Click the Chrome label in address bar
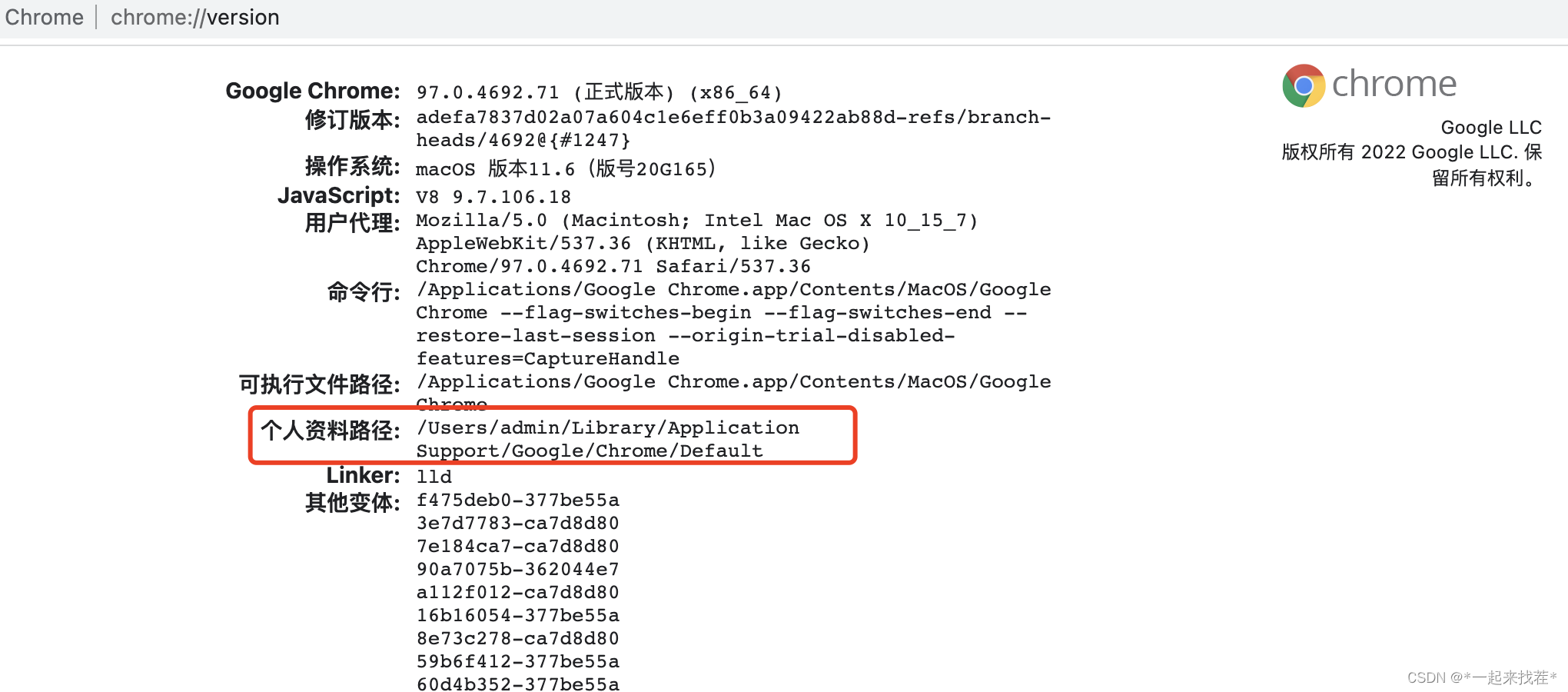The height and width of the screenshot is (692, 1568). (x=44, y=17)
